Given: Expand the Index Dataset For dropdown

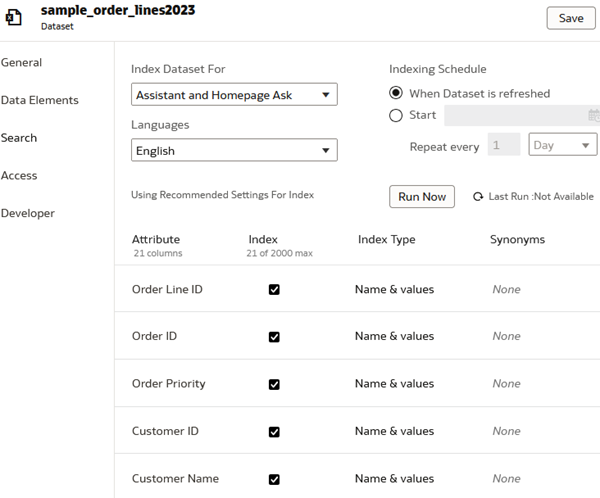Looking at the screenshot, I should pyautogui.click(x=234, y=95).
